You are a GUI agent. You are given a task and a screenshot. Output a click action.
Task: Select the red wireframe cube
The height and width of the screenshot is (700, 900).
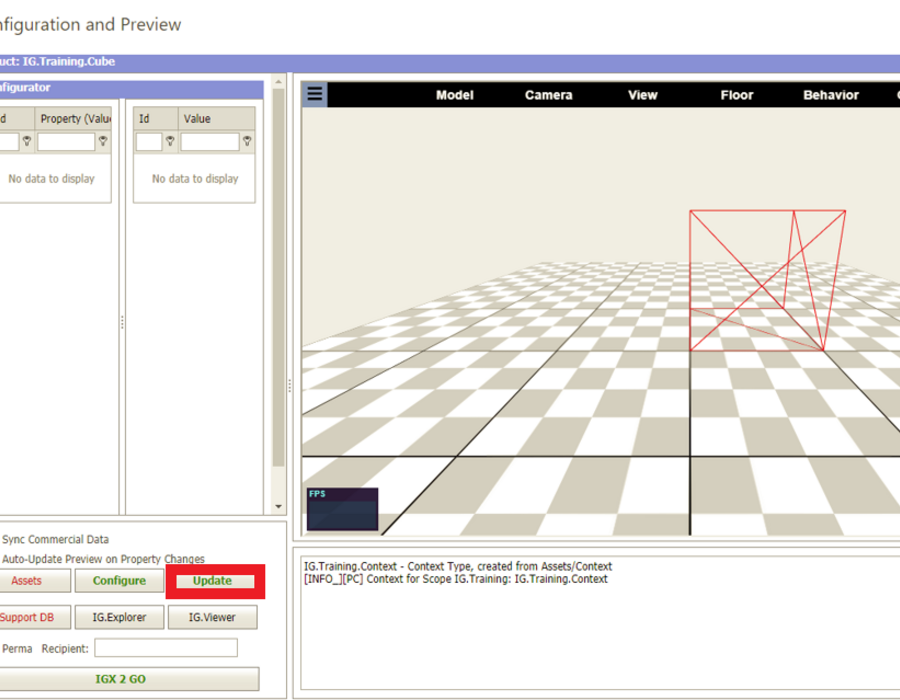pos(767,281)
